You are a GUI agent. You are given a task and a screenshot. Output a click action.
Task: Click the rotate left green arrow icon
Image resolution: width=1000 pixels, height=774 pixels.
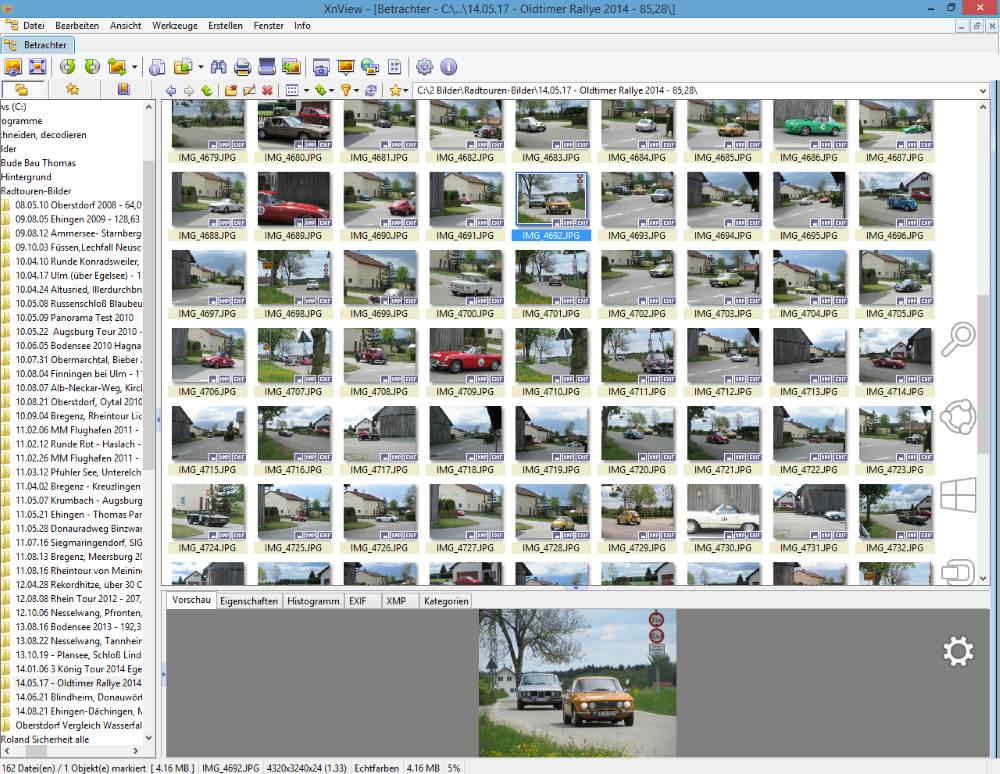tap(68, 67)
